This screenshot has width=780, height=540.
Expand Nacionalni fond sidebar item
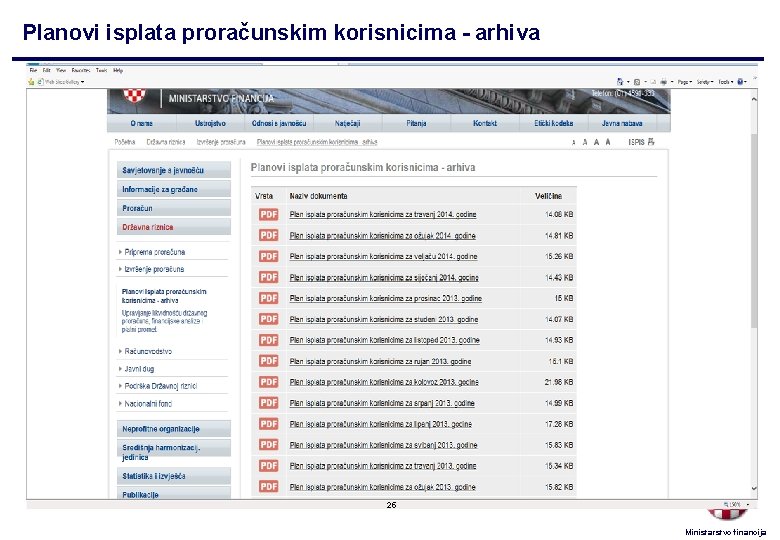coord(146,404)
